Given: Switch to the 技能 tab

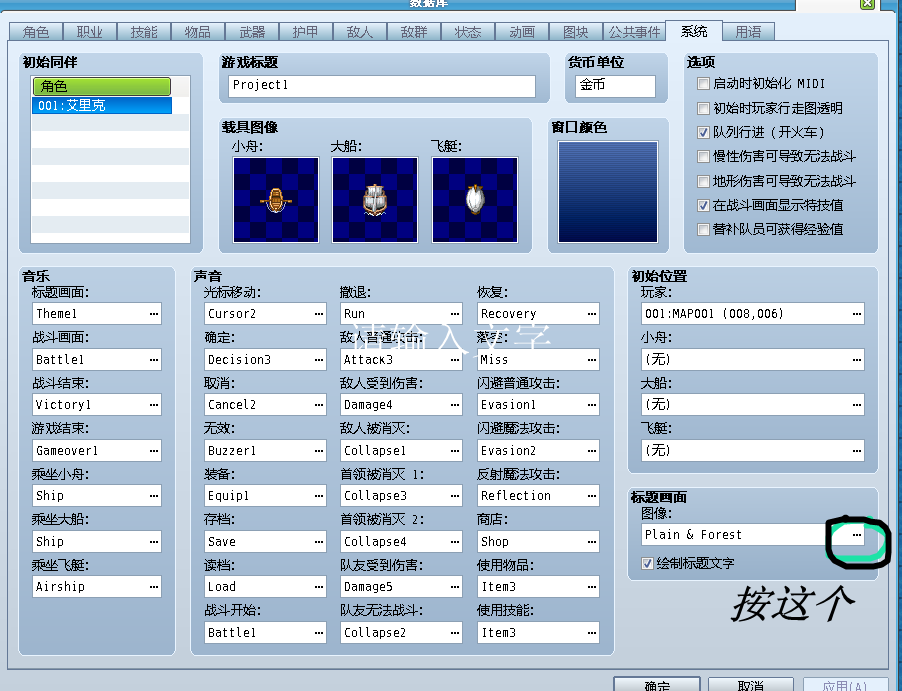Looking at the screenshot, I should (144, 32).
